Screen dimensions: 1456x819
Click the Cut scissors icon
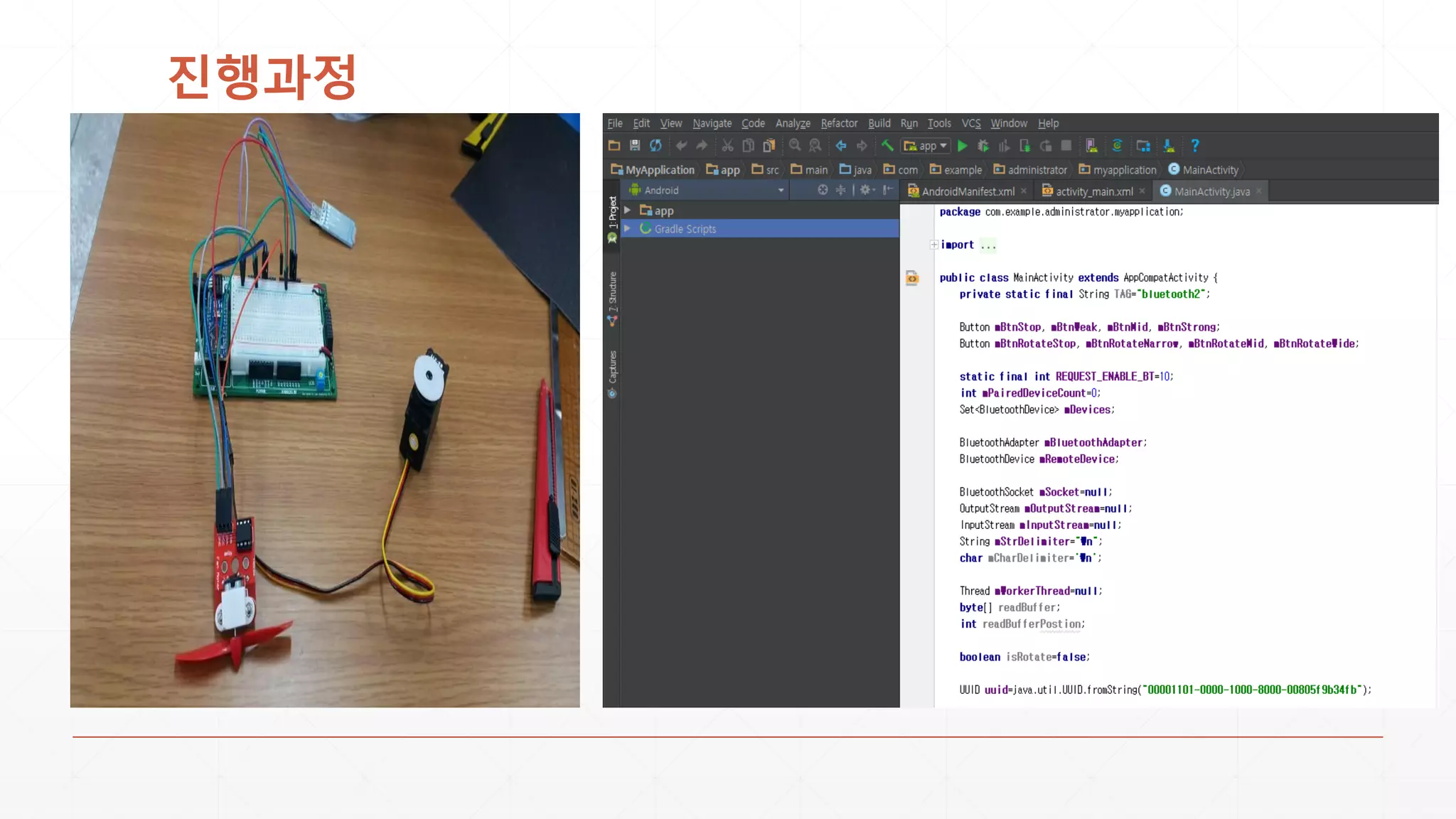(x=727, y=146)
